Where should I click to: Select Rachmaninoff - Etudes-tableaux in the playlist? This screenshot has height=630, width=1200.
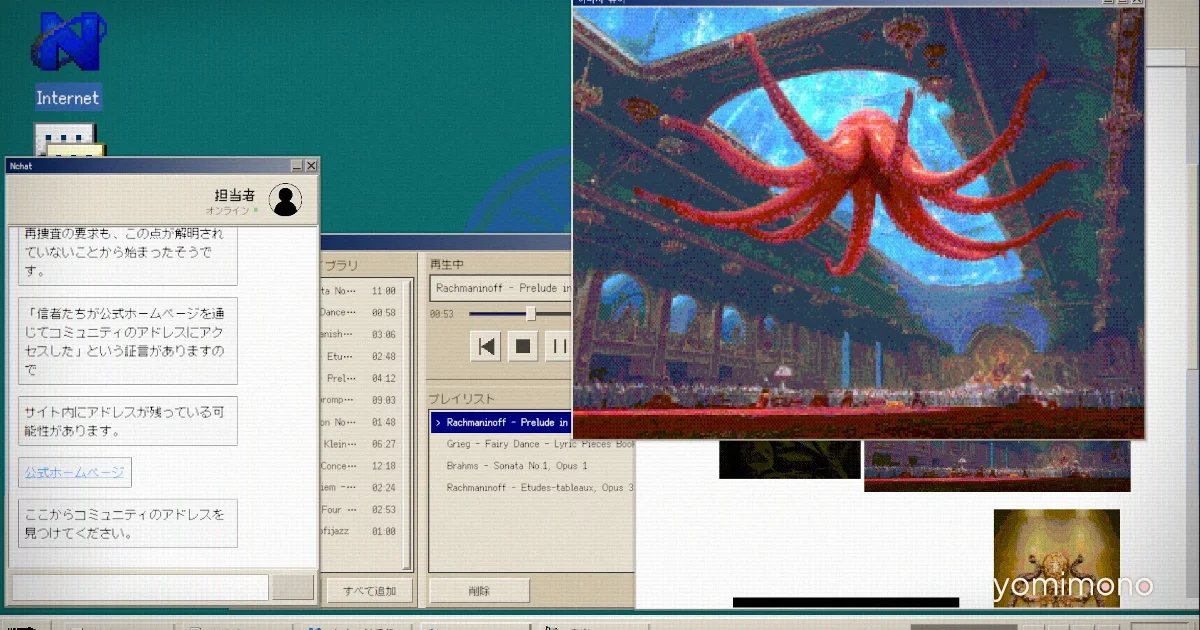coord(540,488)
